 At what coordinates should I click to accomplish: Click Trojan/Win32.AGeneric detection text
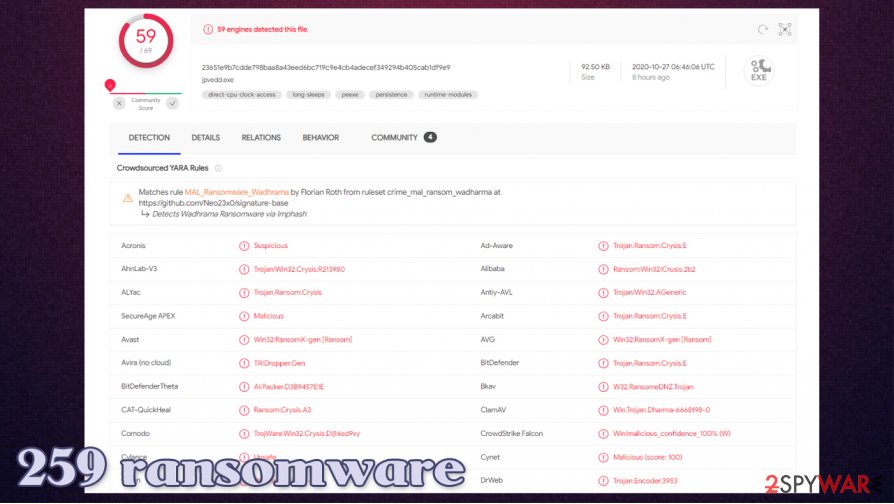coord(649,292)
